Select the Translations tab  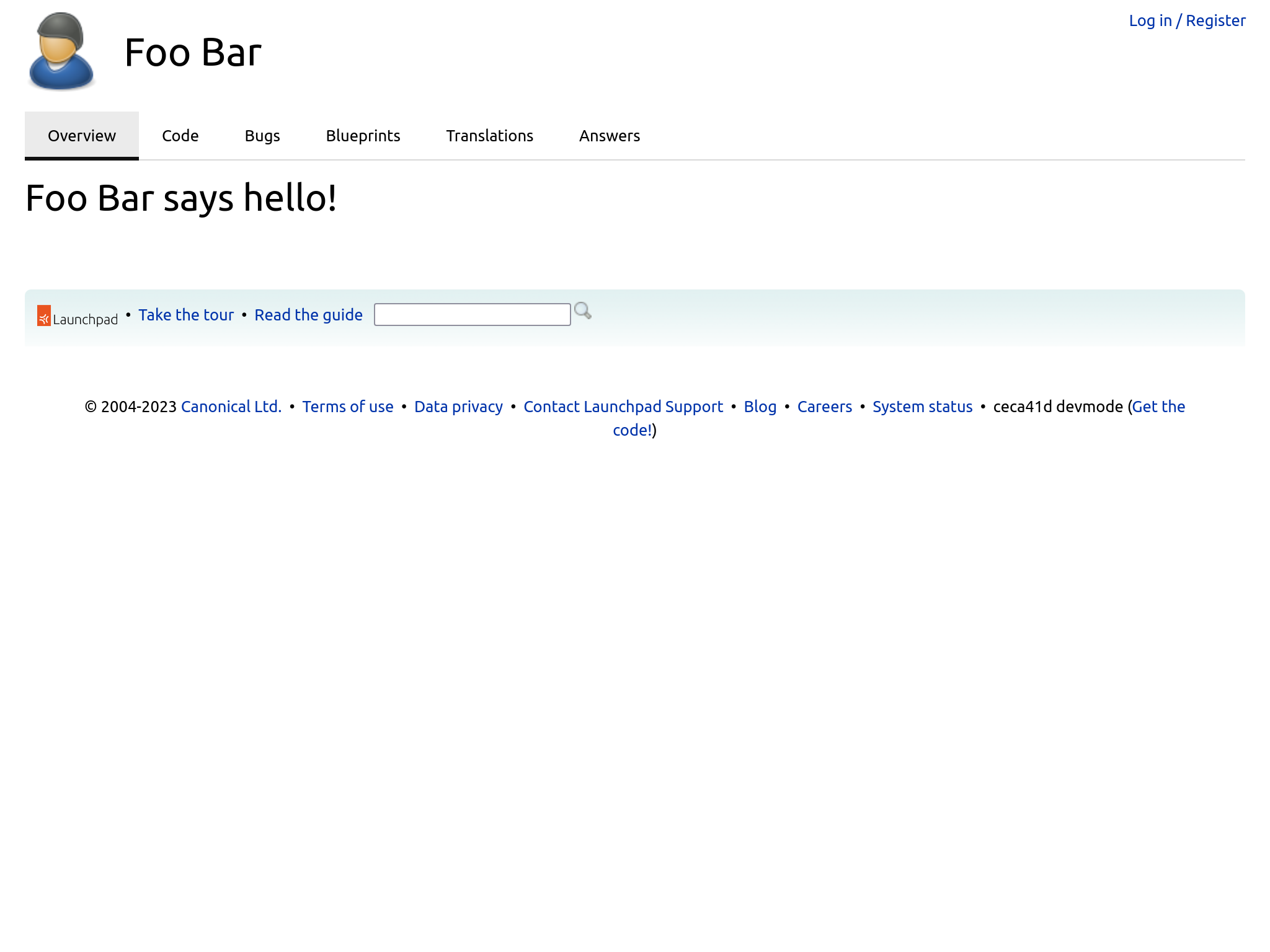pyautogui.click(x=489, y=136)
